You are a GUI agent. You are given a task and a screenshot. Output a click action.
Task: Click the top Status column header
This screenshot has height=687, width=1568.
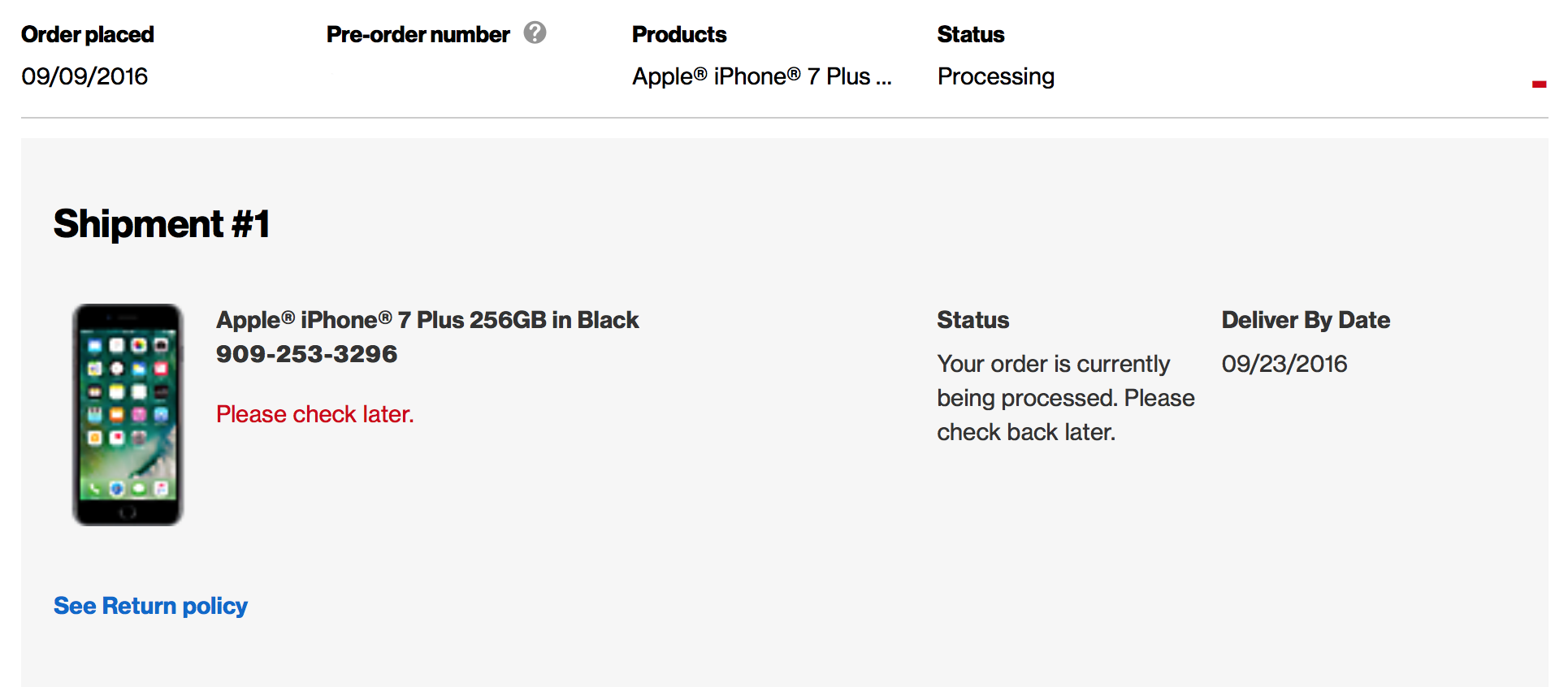point(971,34)
